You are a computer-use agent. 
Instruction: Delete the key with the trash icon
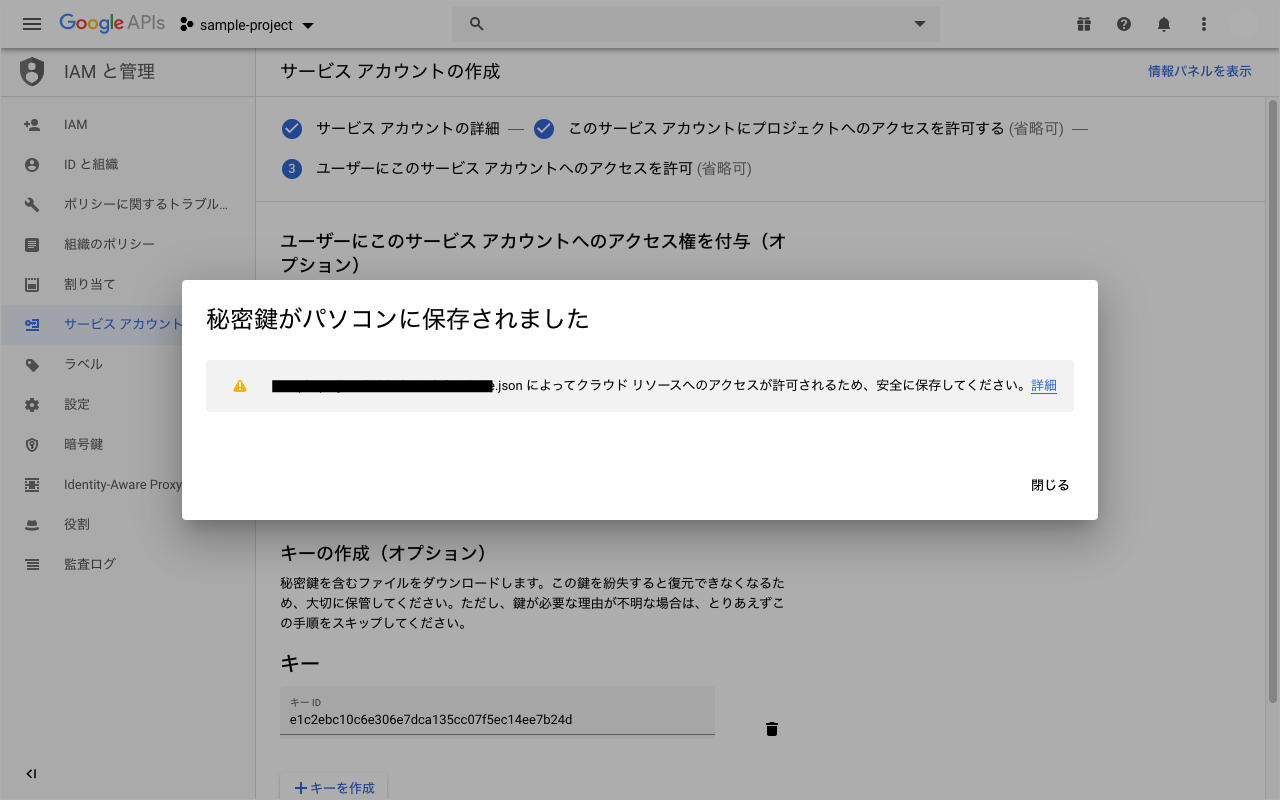(771, 729)
